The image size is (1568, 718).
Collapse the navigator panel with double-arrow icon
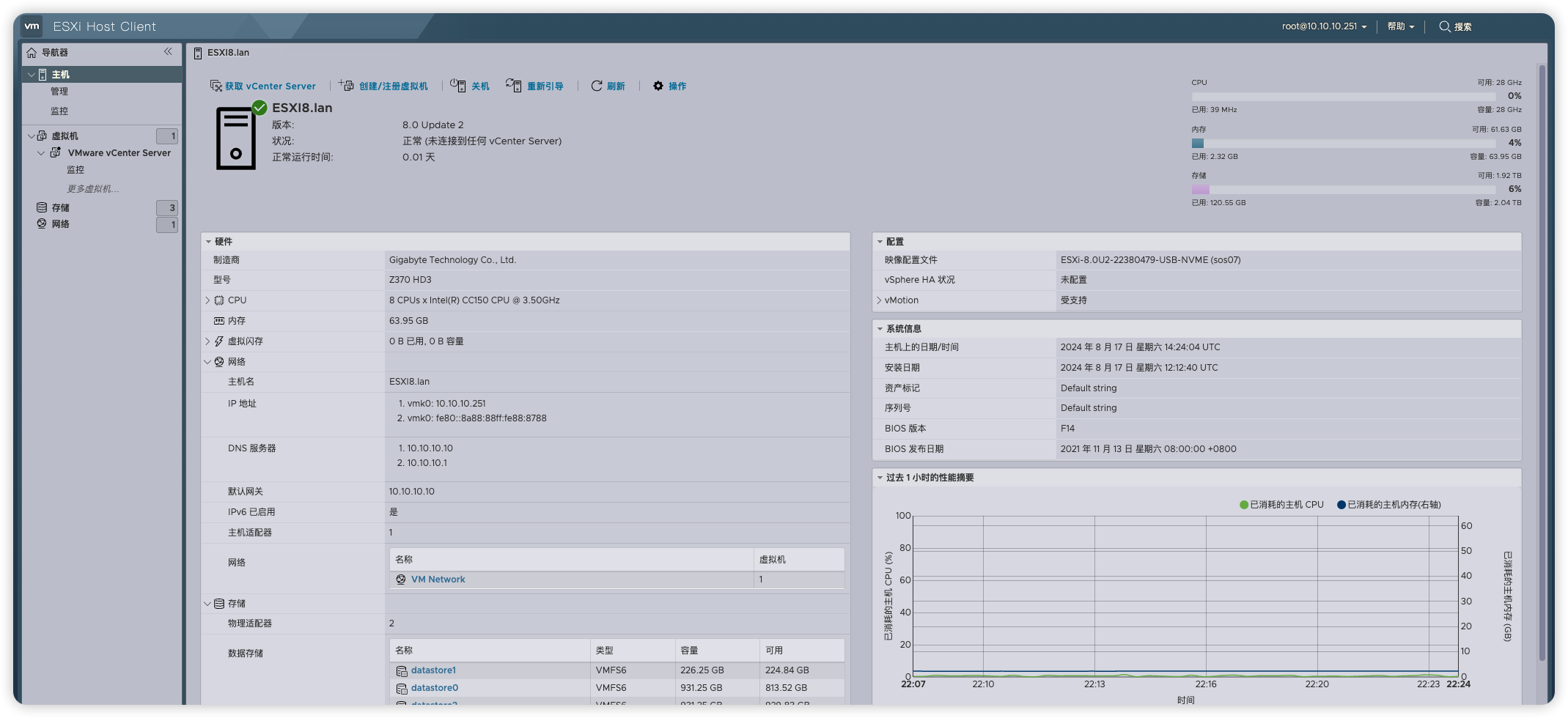(168, 51)
